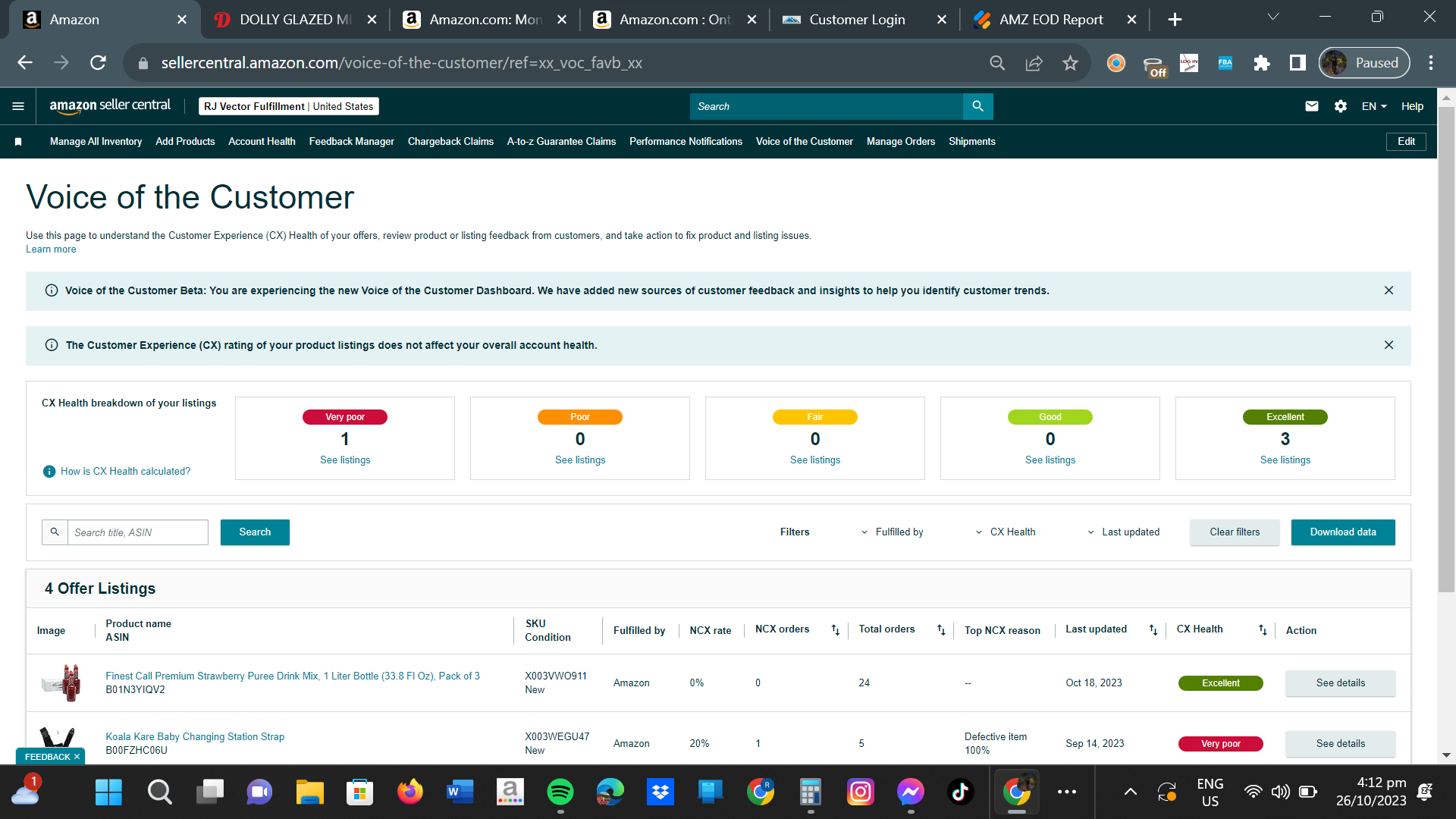Viewport: 1456px width, 819px height.
Task: Click See details for Strawberry Puree listing
Action: click(1340, 683)
